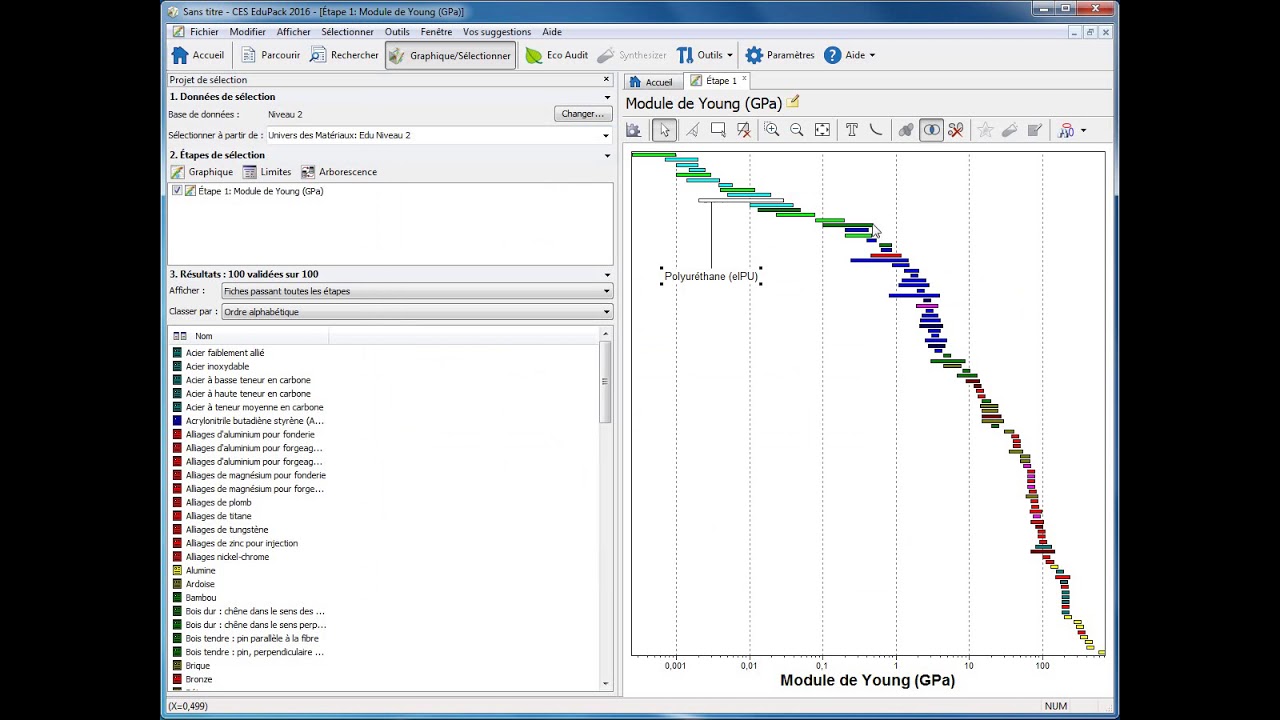Add an Arborescence selection stage
The width and height of the screenshot is (1280, 720).
[x=339, y=172]
